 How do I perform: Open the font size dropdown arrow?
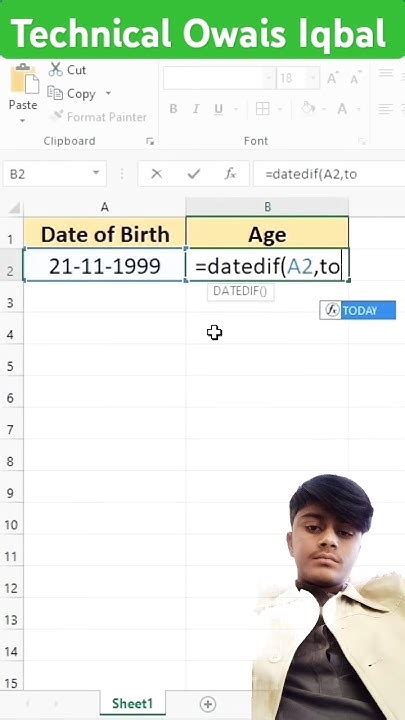(x=313, y=79)
